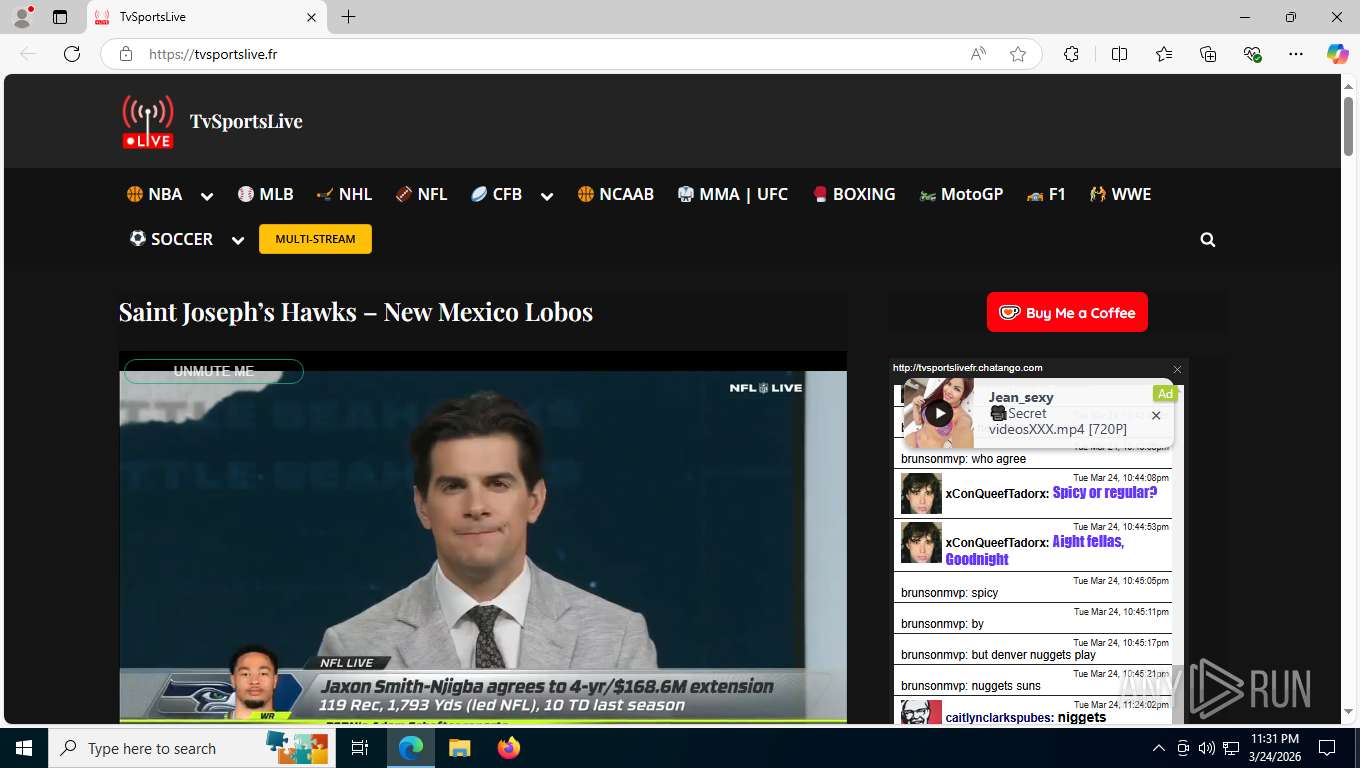Open Tab actions menu icon
Image resolution: width=1360 pixels, height=768 pixels.
pyautogui.click(x=60, y=17)
